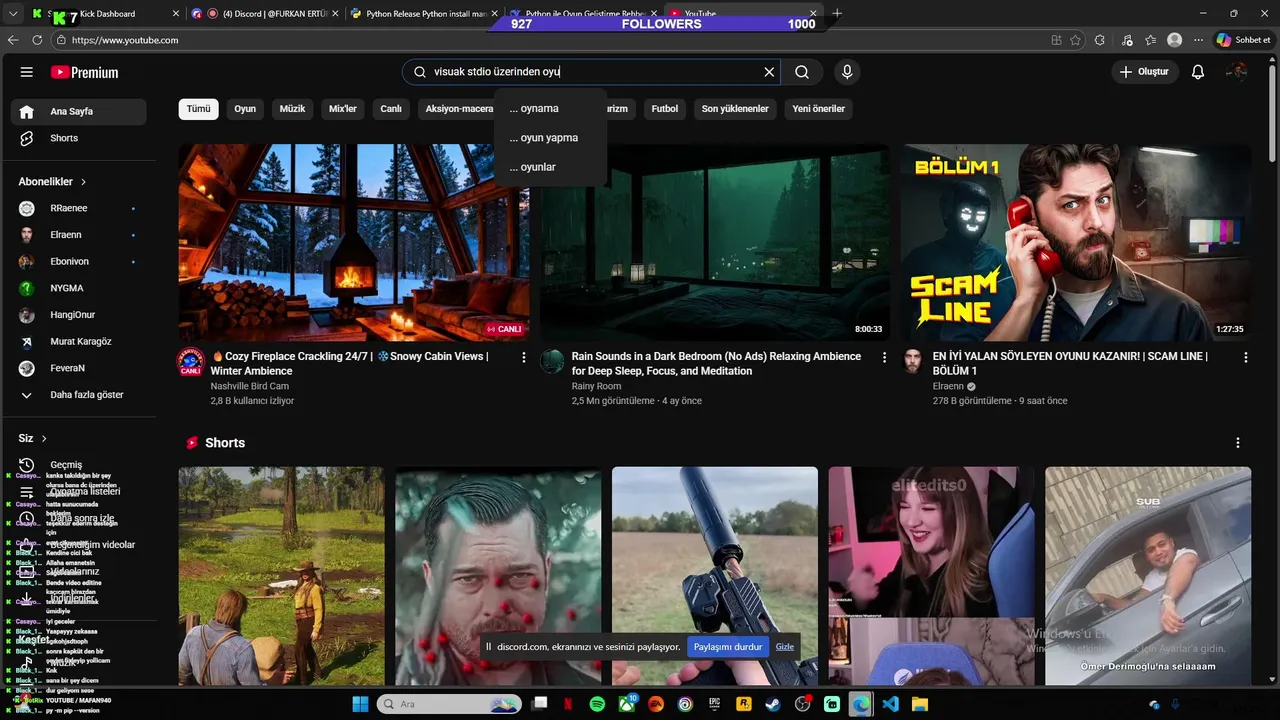Open the account avatar menu
This screenshot has width=1280, height=720.
tap(1237, 72)
